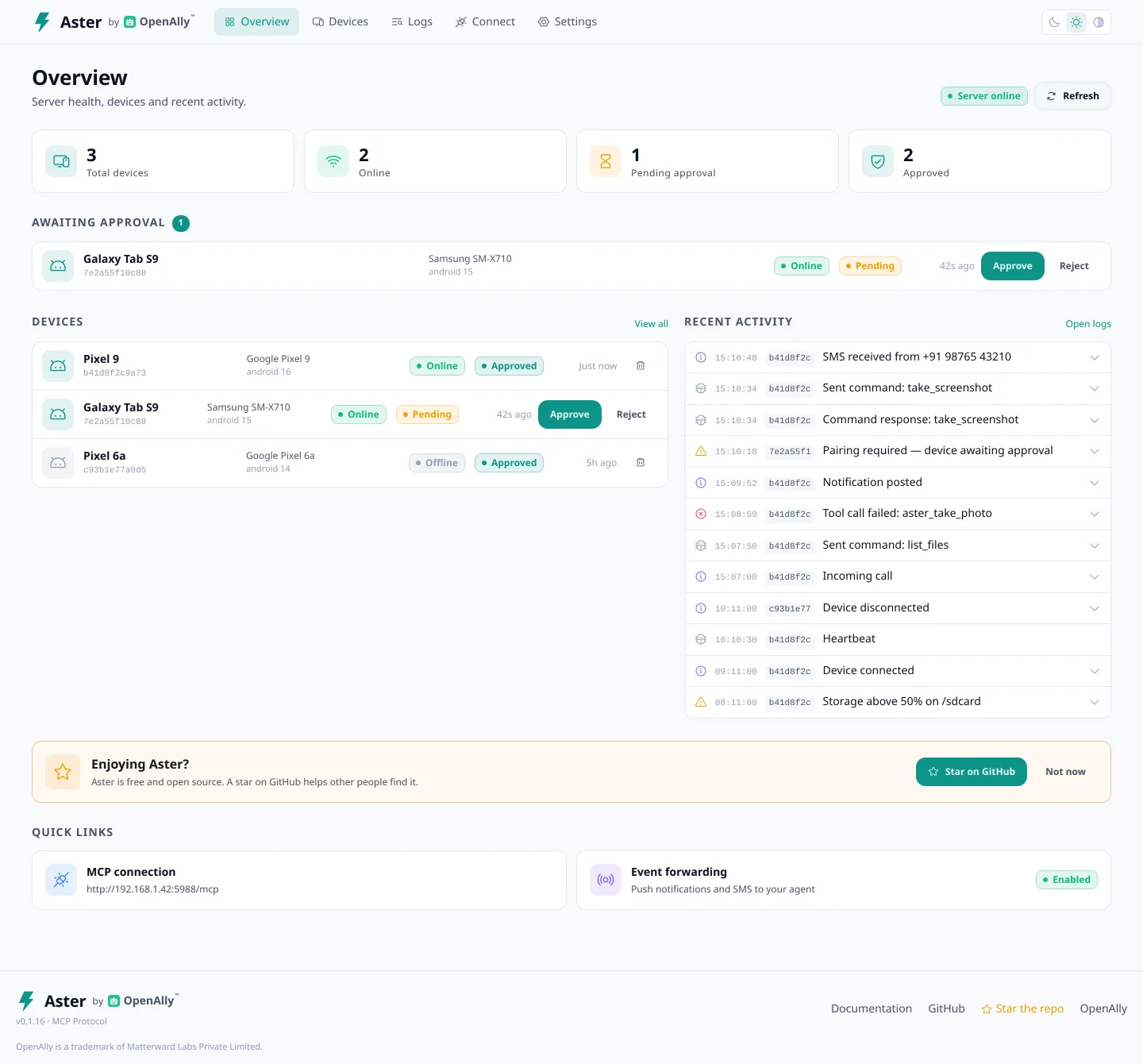
Task: Reject Galaxy Tab S9 in Awaiting Approval
Action: [1074, 266]
